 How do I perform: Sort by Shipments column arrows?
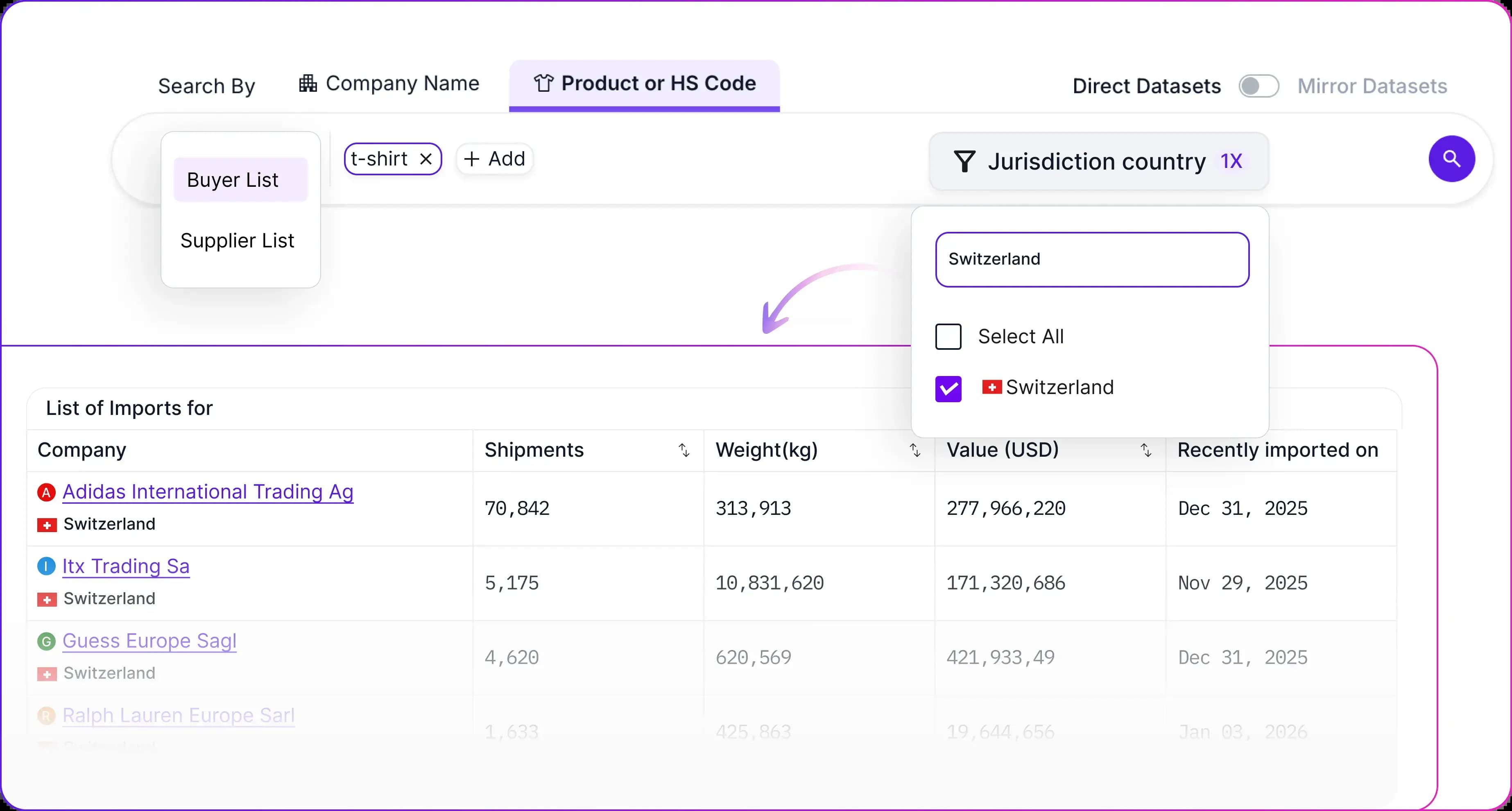click(x=684, y=451)
